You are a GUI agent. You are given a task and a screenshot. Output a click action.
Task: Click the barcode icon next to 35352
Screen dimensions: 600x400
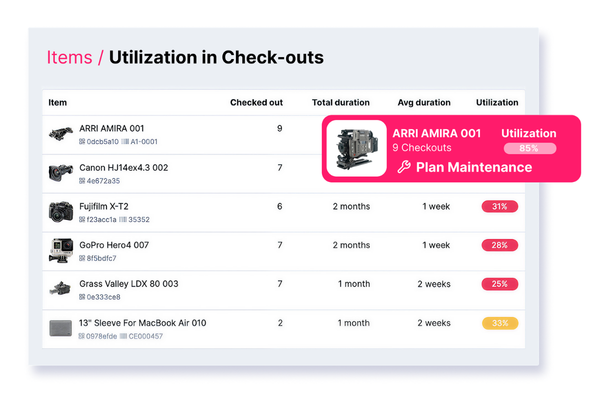(x=122, y=220)
